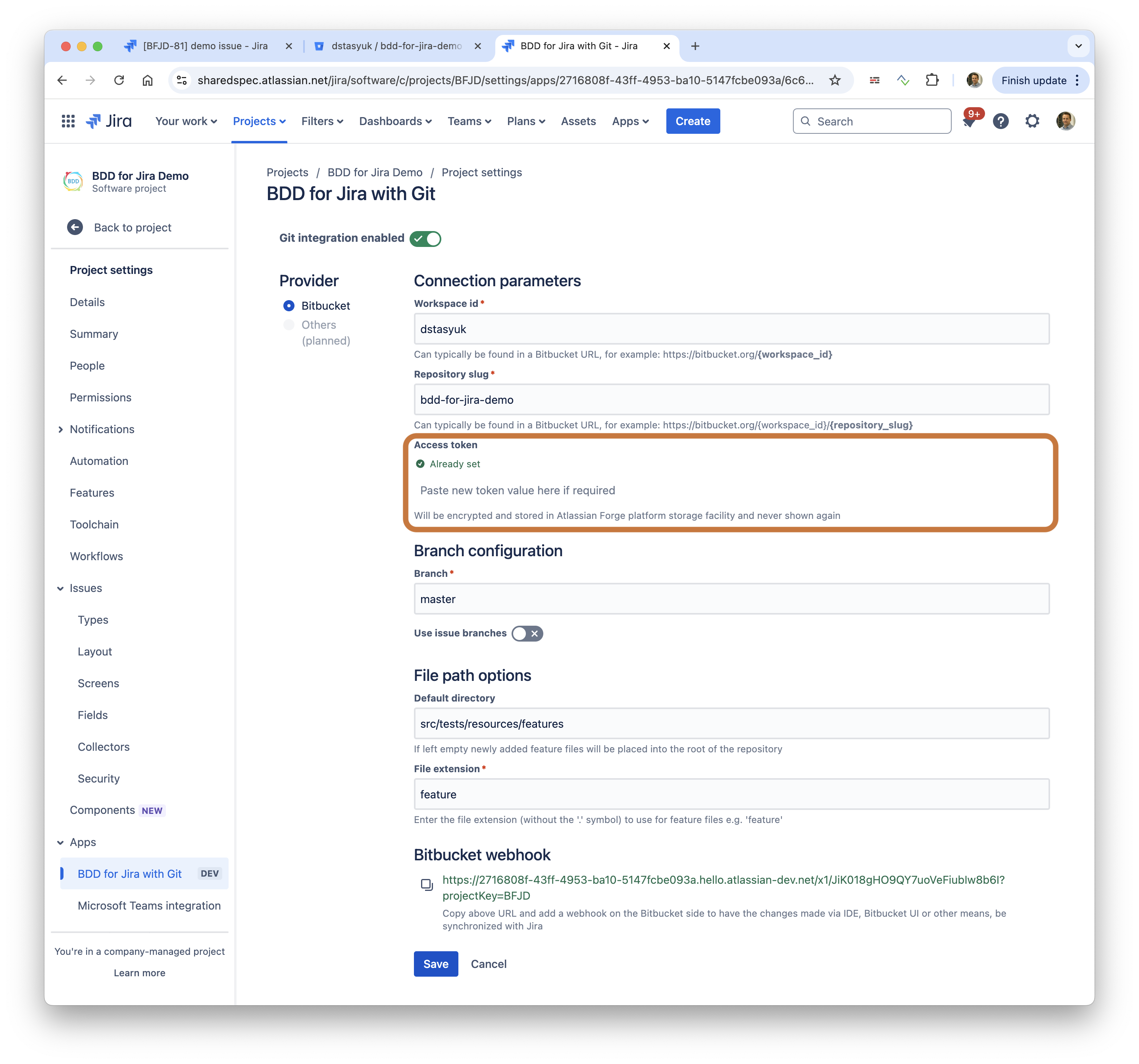
Task: Click the site information icon in address bar
Action: (x=182, y=80)
